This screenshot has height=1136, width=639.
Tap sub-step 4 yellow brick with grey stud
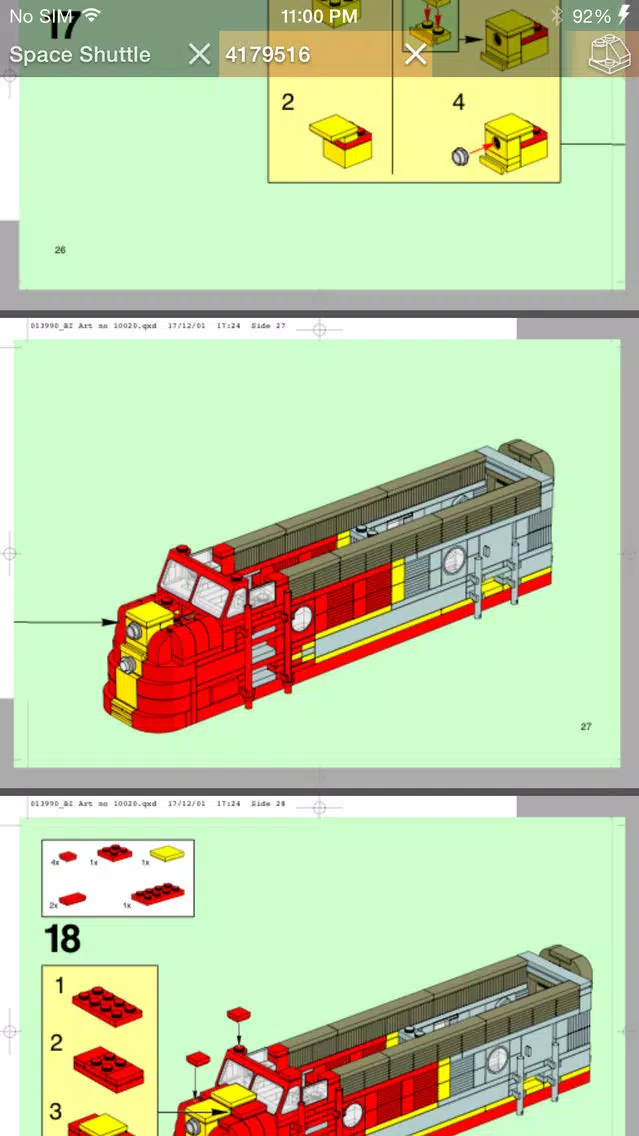[x=500, y=143]
